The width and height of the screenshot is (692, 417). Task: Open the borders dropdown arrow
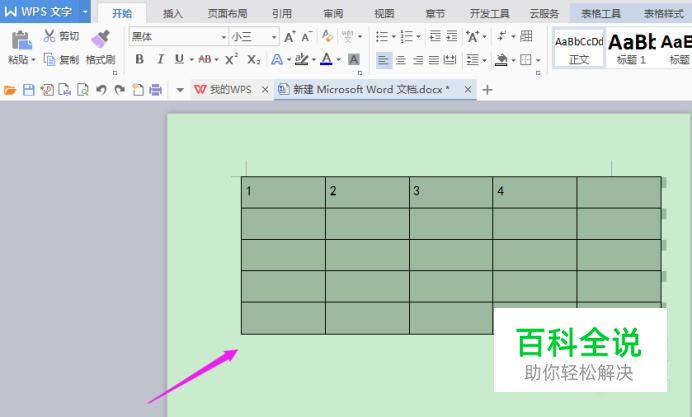[538, 60]
